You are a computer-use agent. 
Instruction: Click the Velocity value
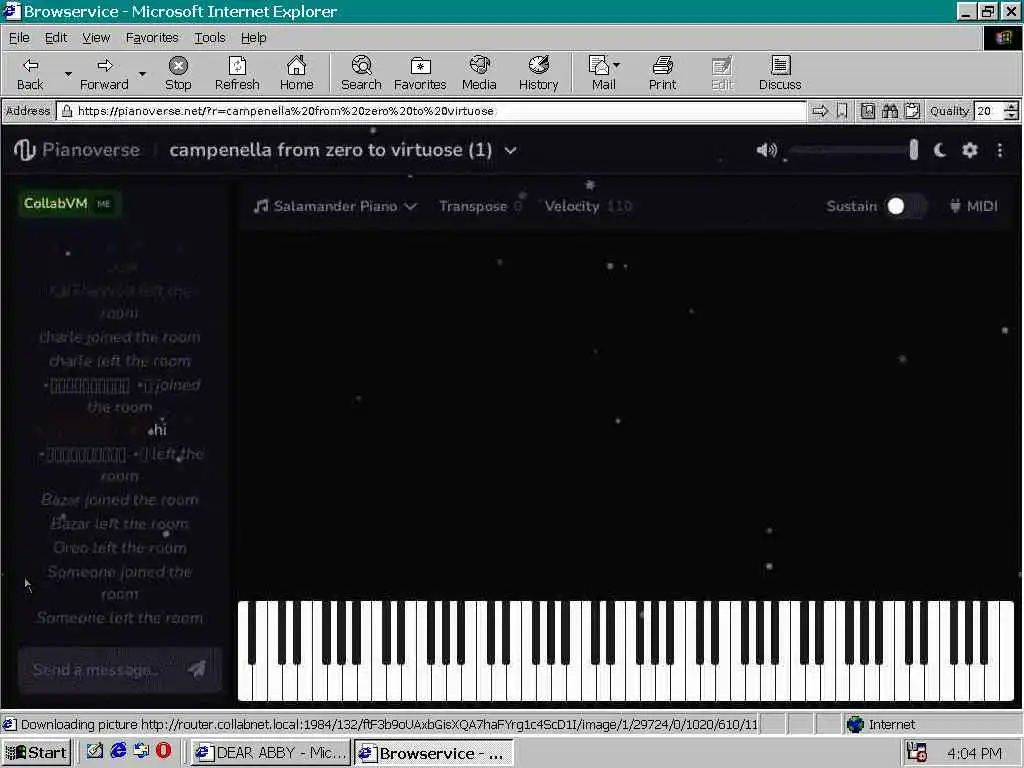[x=619, y=206]
